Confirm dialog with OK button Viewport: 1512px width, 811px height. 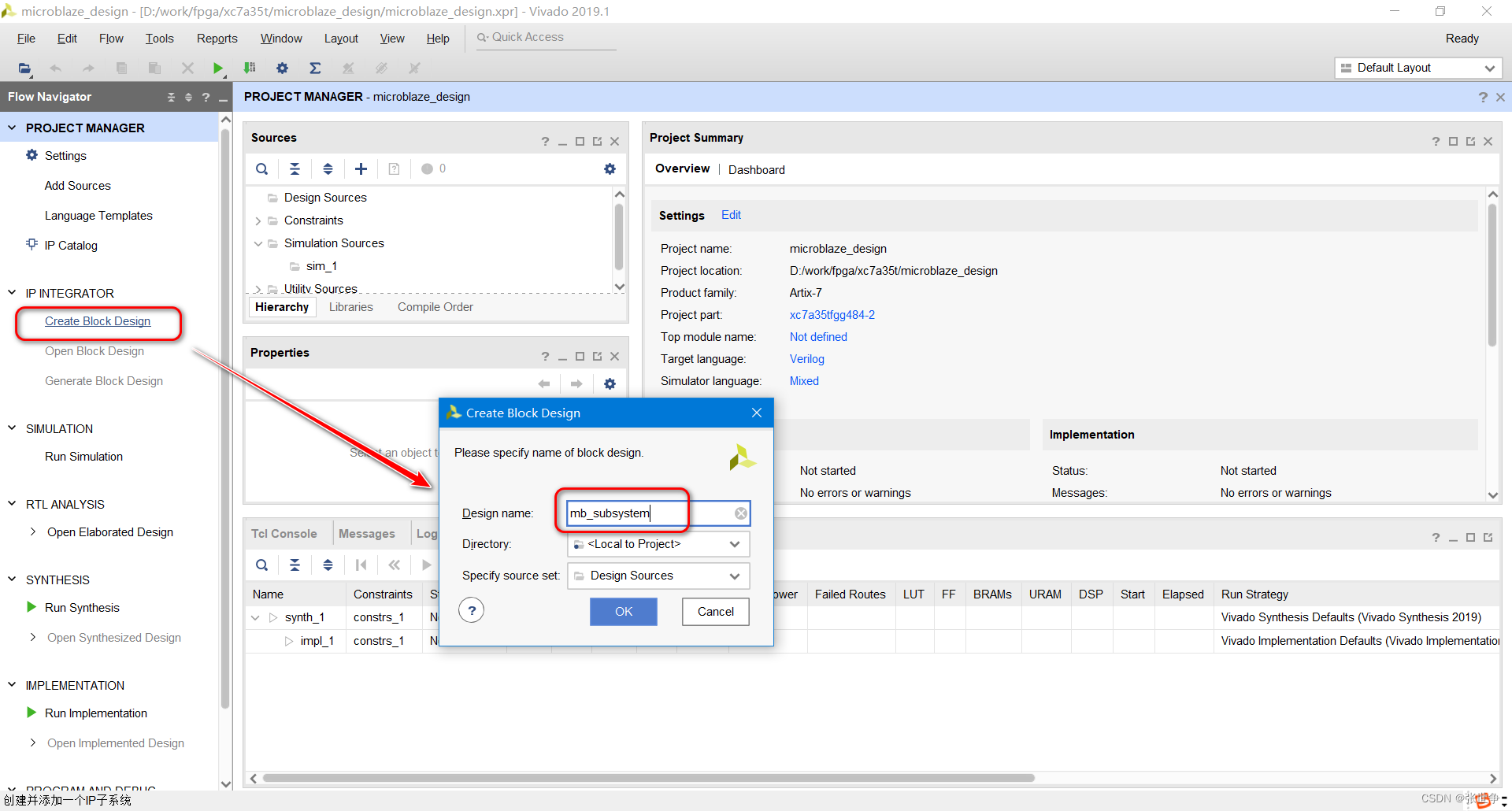pyautogui.click(x=624, y=612)
